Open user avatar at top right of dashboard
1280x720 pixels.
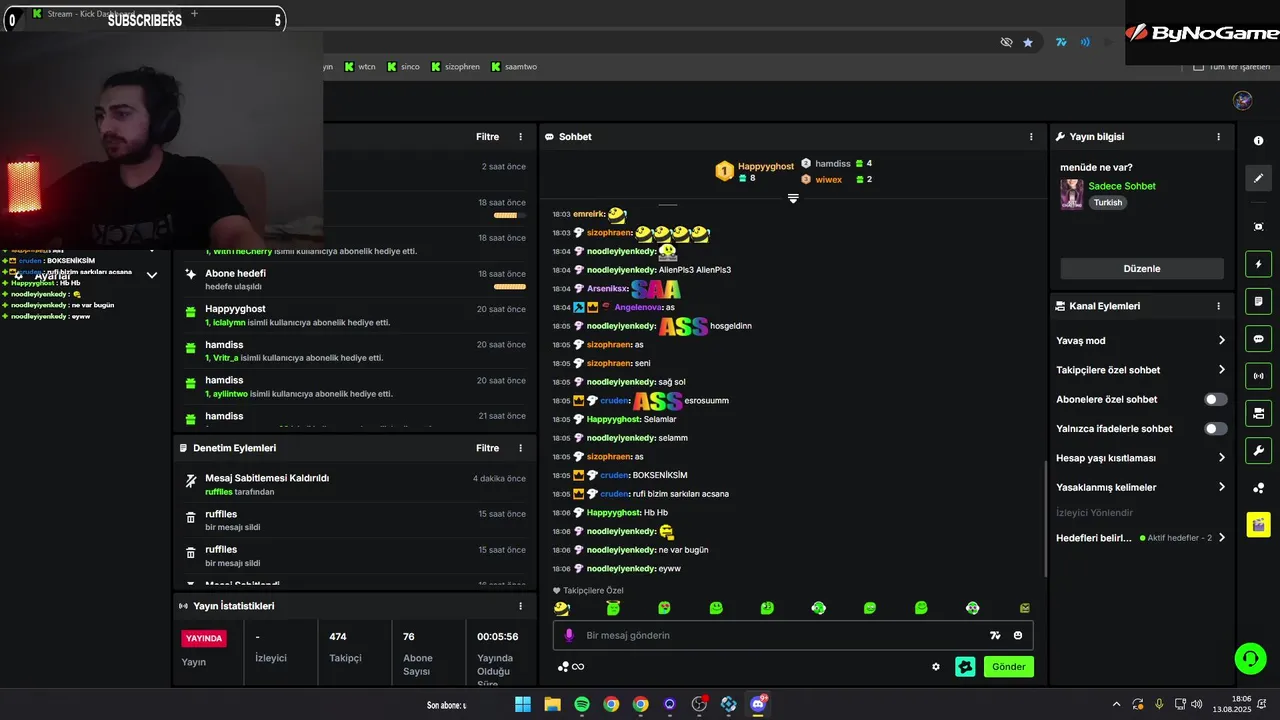(x=1243, y=100)
